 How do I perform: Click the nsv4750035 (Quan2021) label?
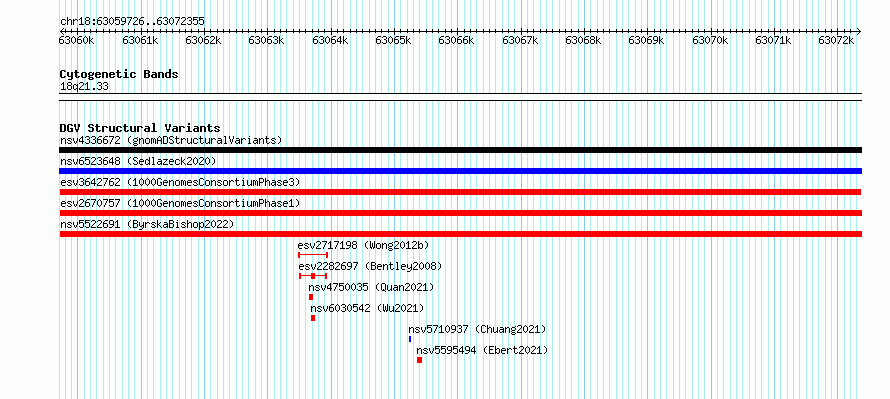coord(371,287)
